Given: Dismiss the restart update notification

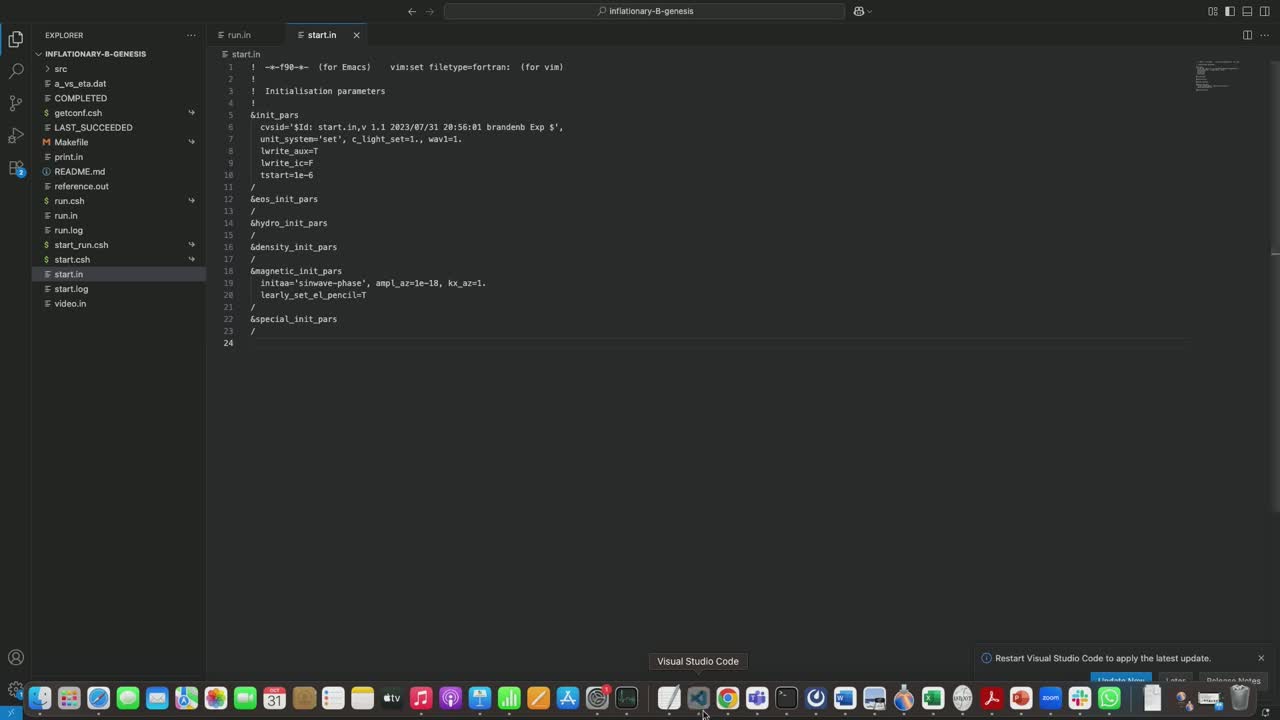Looking at the screenshot, I should coord(1261,658).
